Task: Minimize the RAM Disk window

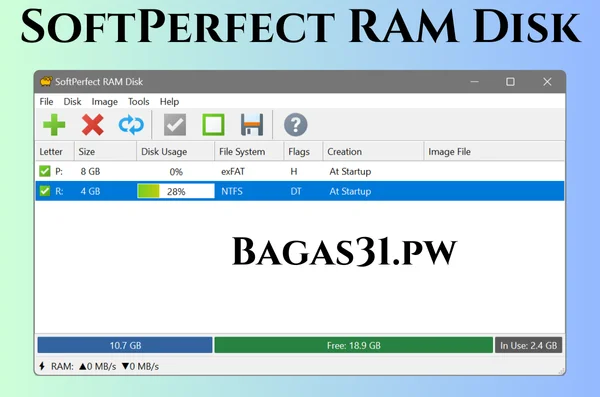Action: tap(474, 82)
